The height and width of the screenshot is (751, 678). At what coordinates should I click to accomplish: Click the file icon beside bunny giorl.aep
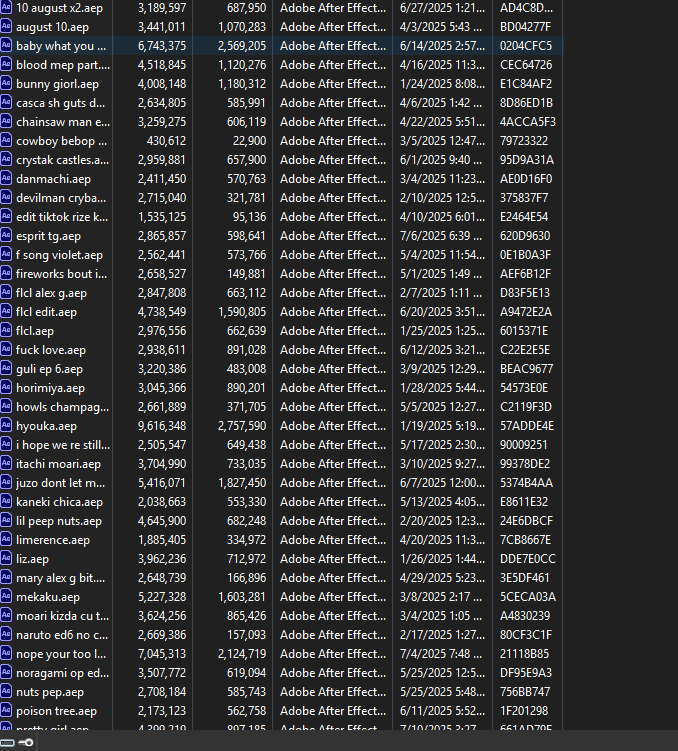point(6,83)
